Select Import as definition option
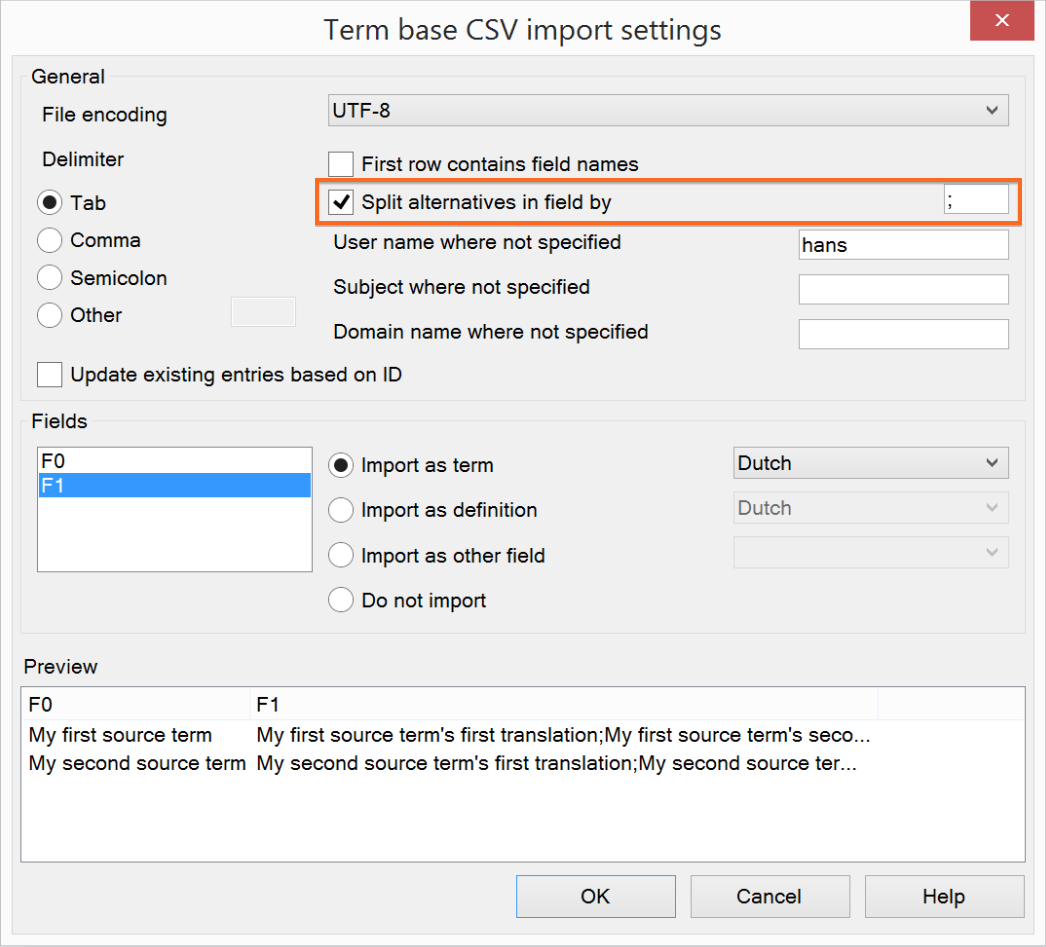This screenshot has height=947, width=1046. tap(341, 510)
